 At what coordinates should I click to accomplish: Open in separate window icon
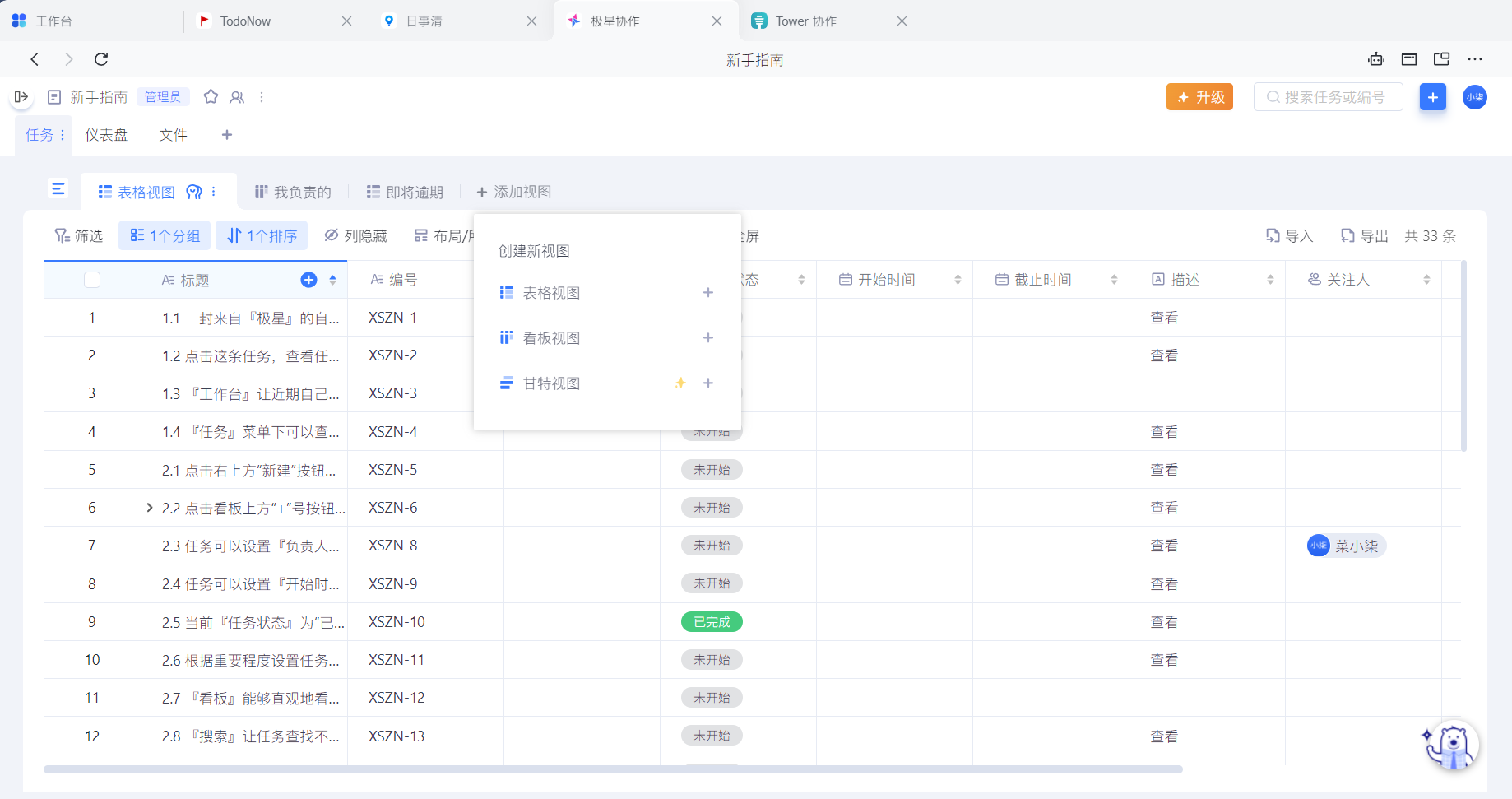point(1441,59)
